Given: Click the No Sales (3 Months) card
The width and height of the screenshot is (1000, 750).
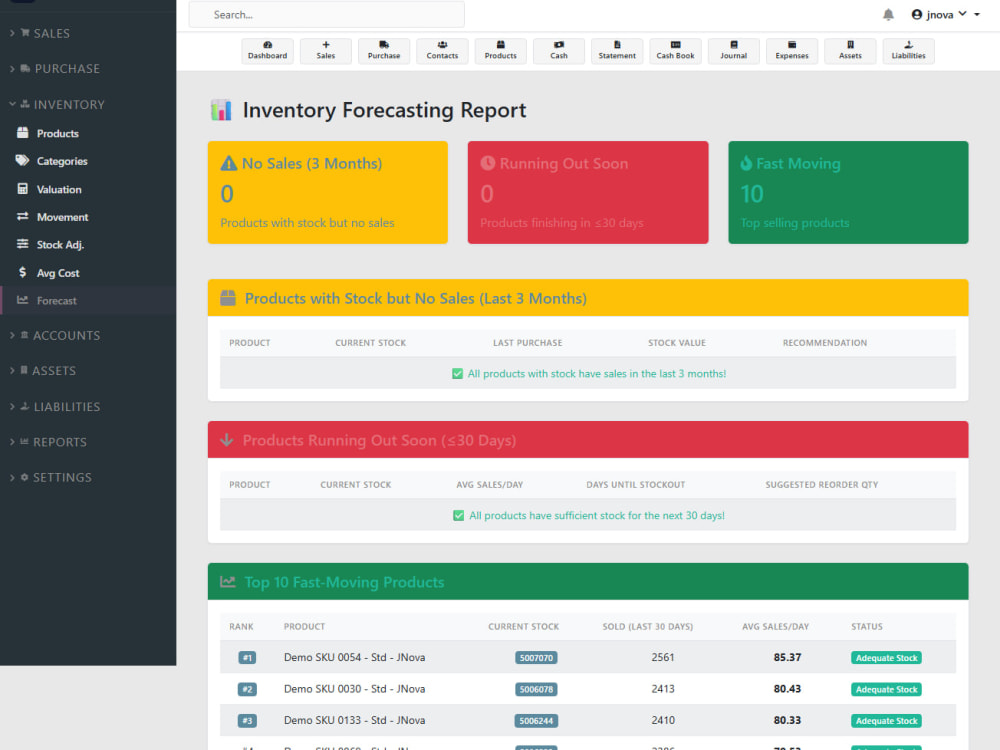Looking at the screenshot, I should (x=328, y=192).
